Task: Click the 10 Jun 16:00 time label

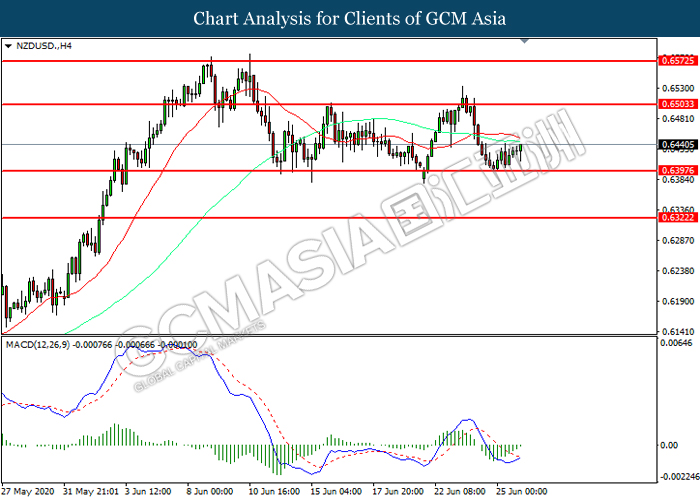Action: point(274,492)
